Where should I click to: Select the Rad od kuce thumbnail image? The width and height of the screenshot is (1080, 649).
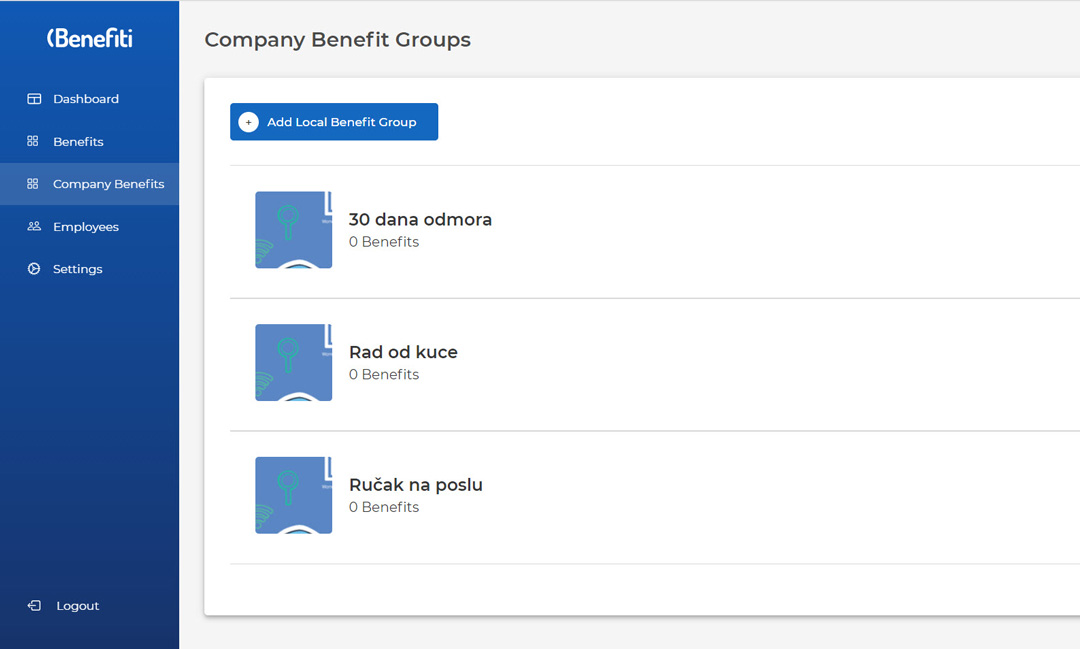(x=293, y=362)
